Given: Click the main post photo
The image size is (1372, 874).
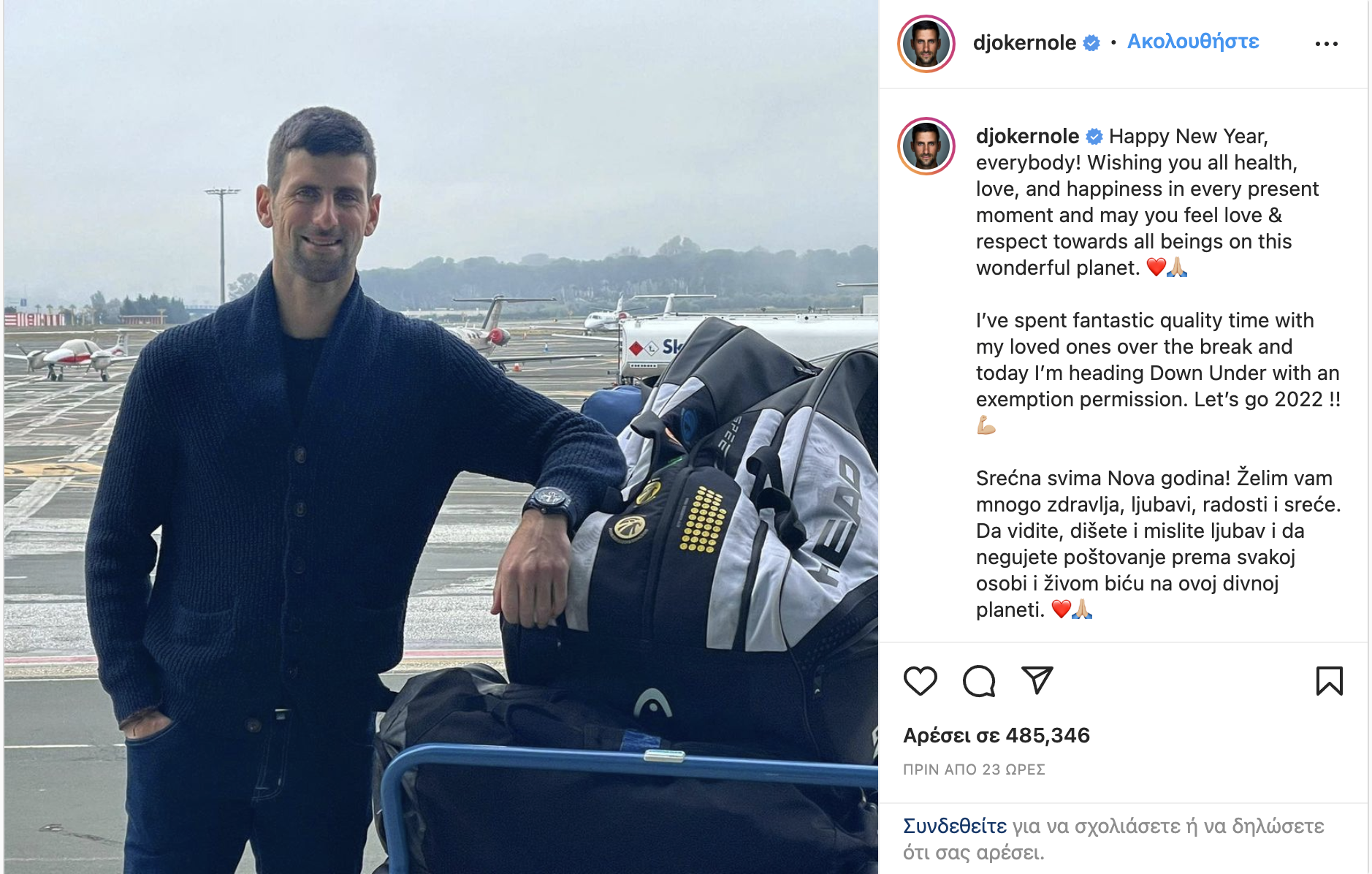Looking at the screenshot, I should coord(441,437).
